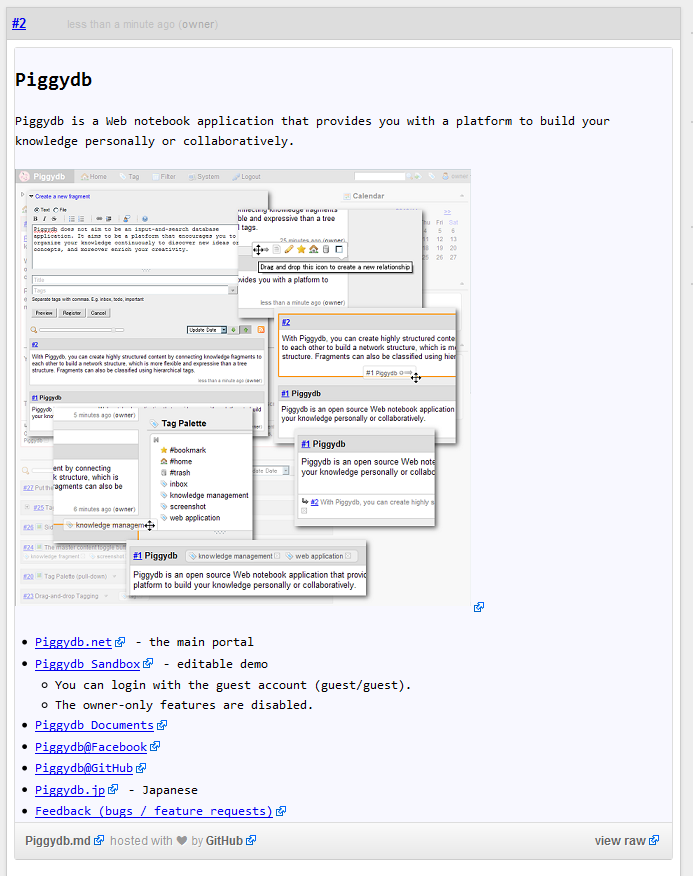Click the Tag Palette panel in the screenshot
This screenshot has width=693, height=876.
click(183, 423)
